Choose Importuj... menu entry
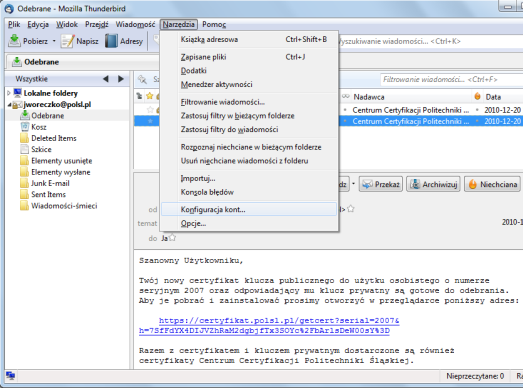 tap(249, 178)
